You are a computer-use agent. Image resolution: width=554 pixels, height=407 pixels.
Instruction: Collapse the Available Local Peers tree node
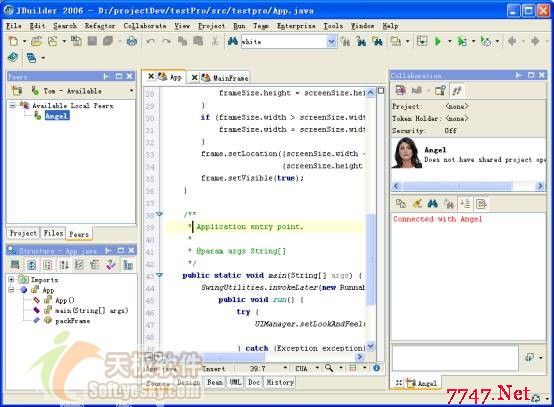[x=12, y=105]
